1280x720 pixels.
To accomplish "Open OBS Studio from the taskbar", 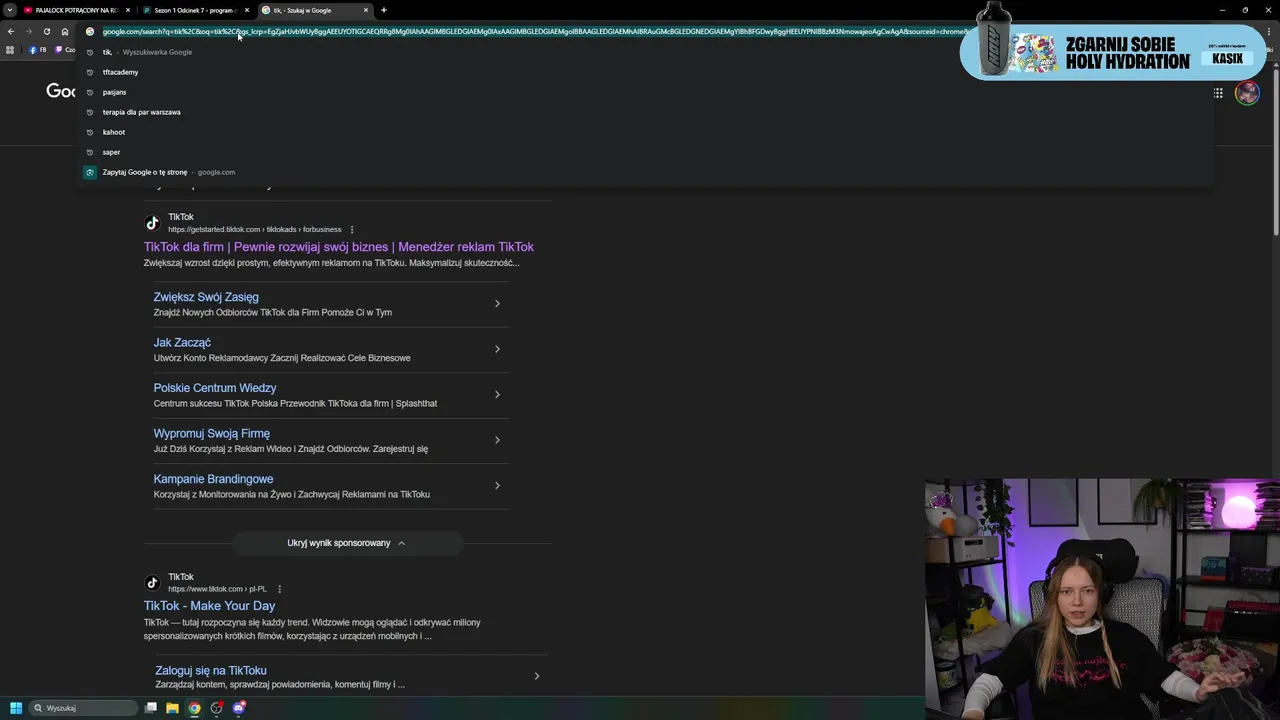I will click(x=216, y=708).
